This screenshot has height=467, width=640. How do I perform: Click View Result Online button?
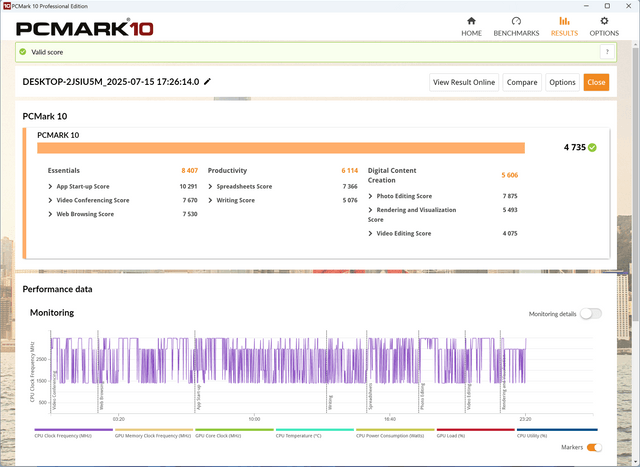point(464,82)
